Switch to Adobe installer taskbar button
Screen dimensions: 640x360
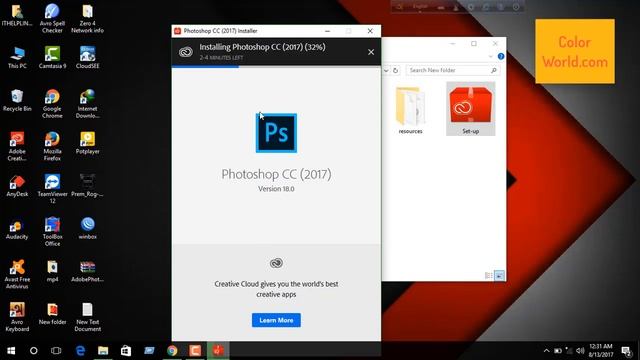click(x=218, y=351)
